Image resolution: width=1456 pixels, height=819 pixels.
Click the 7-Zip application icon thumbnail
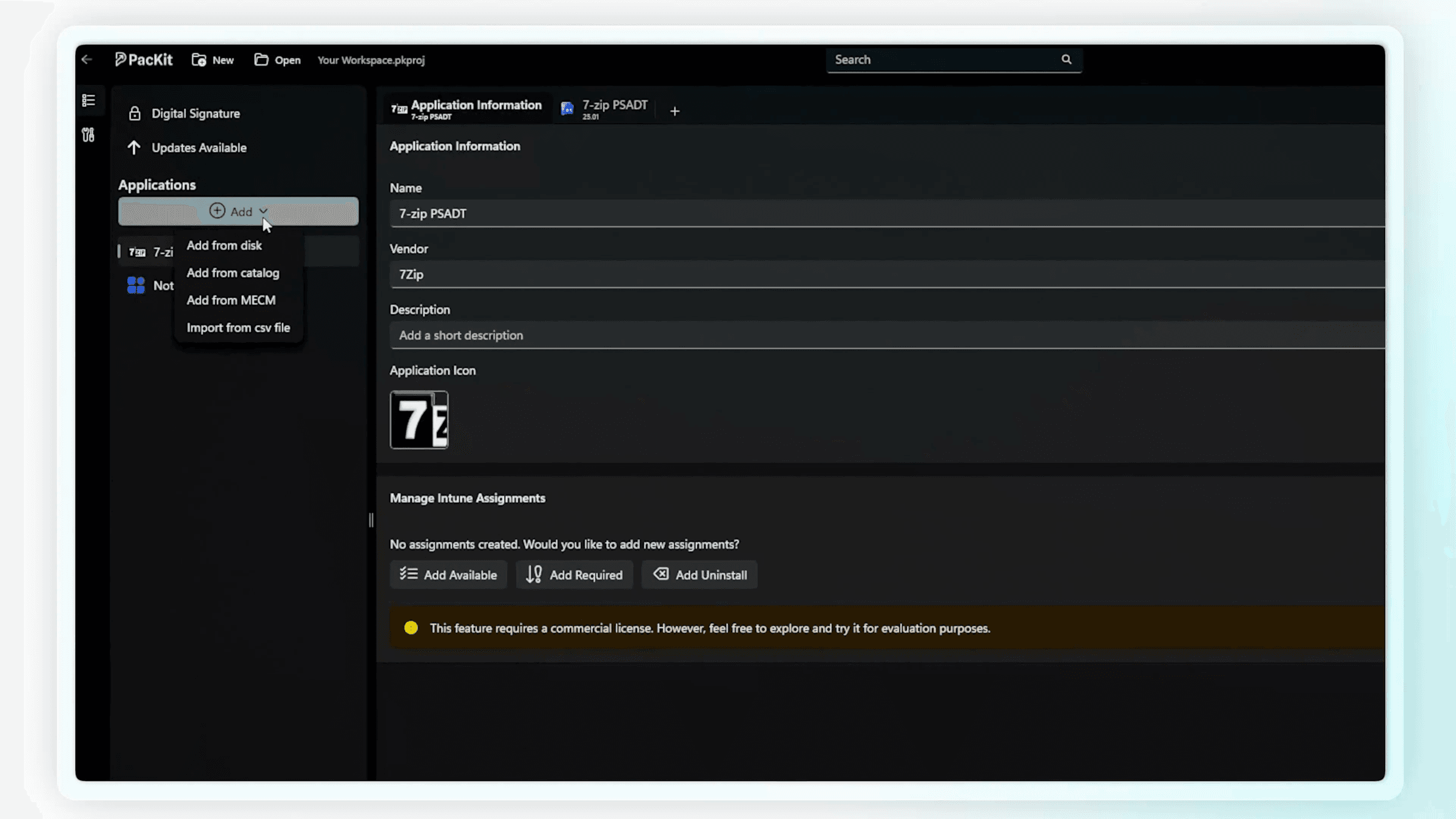click(x=419, y=420)
